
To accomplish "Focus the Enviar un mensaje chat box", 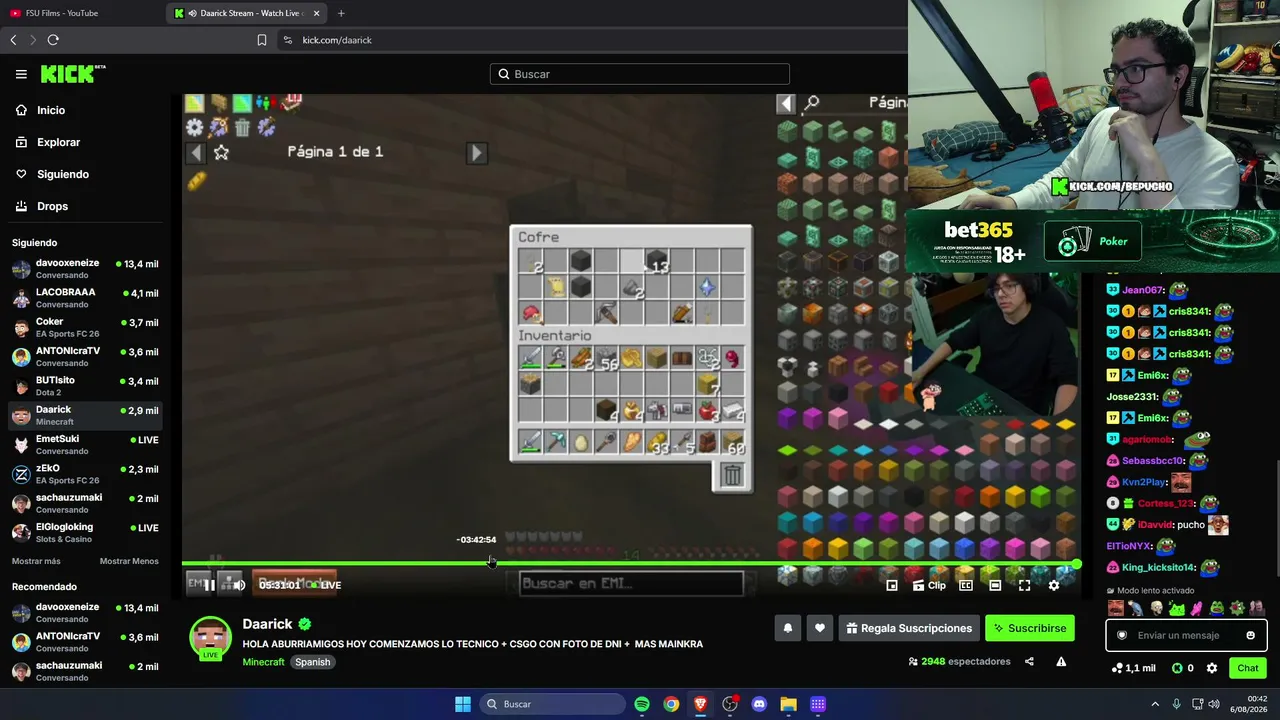I will (x=1186, y=635).
